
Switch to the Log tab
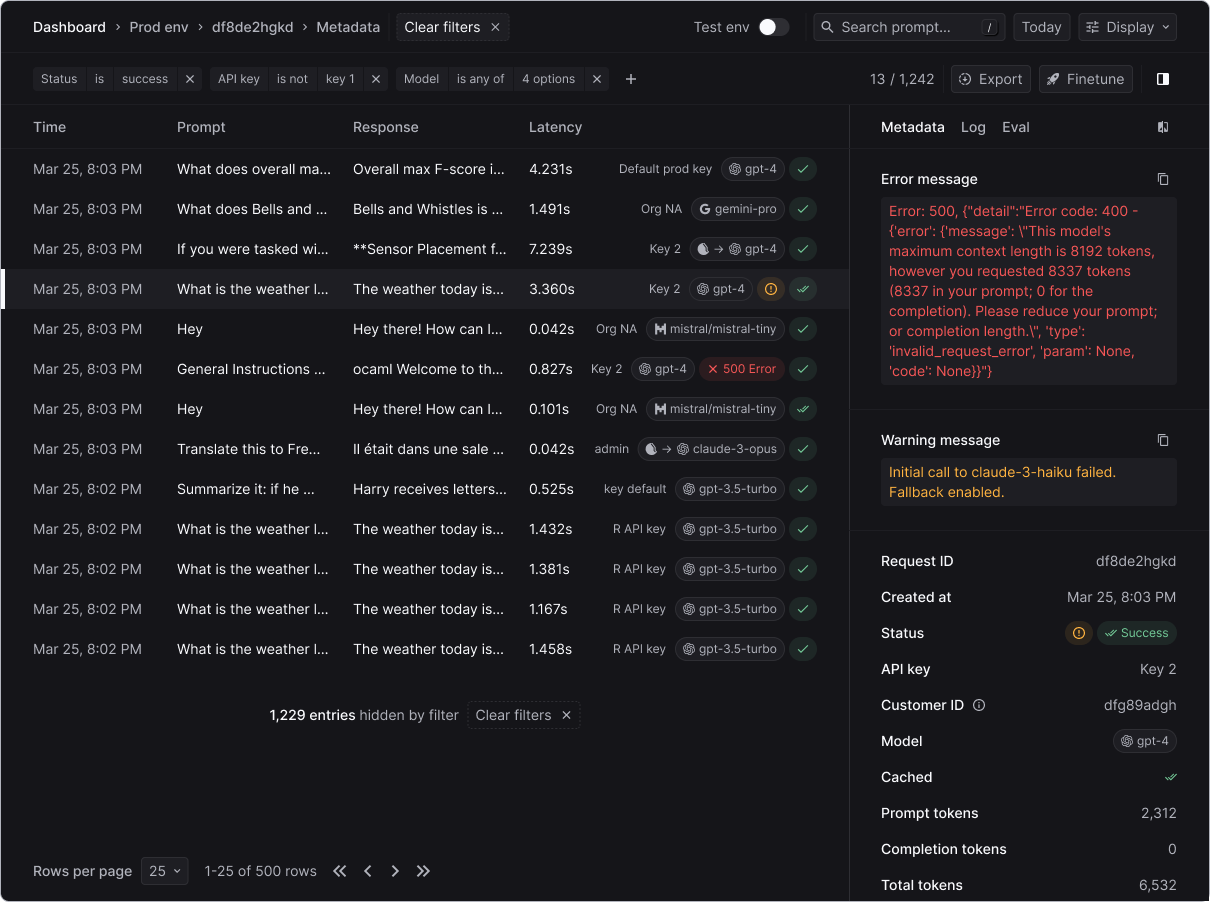973,127
